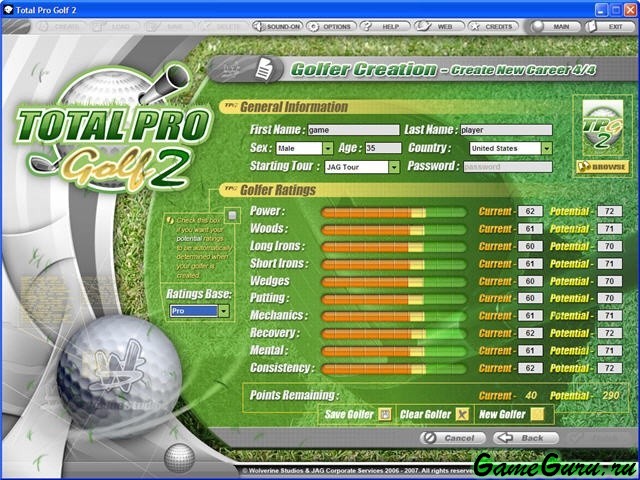The width and height of the screenshot is (640, 480).
Task: Check the automatic potential ratings checkbox
Action: 232,215
